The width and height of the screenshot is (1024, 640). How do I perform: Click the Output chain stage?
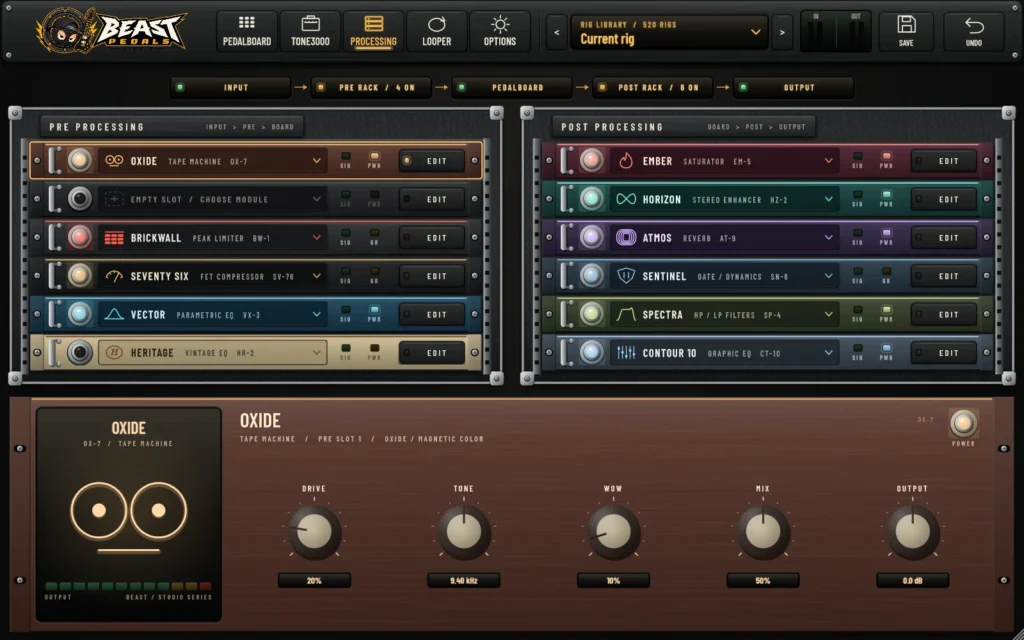(793, 88)
